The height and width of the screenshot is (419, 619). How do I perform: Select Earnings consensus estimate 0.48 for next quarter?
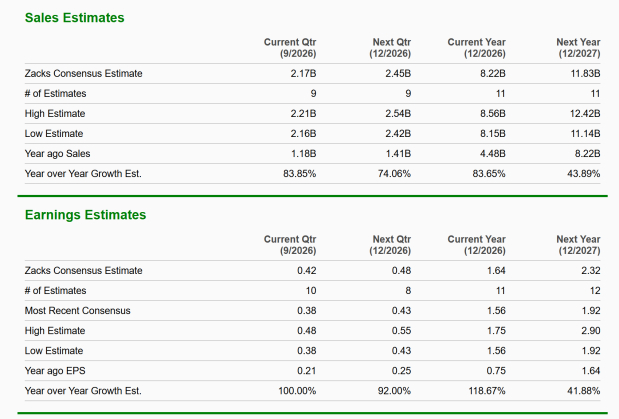(x=401, y=271)
